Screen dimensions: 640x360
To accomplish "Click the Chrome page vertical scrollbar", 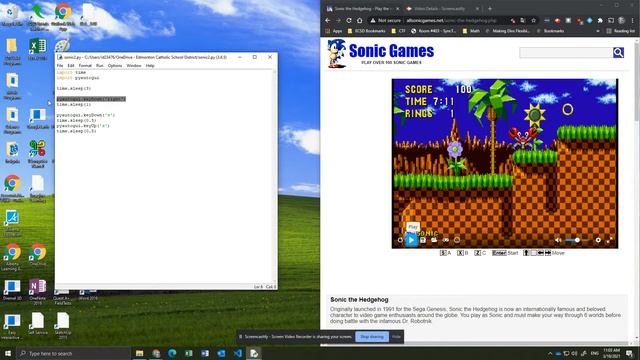I will [x=637, y=190].
